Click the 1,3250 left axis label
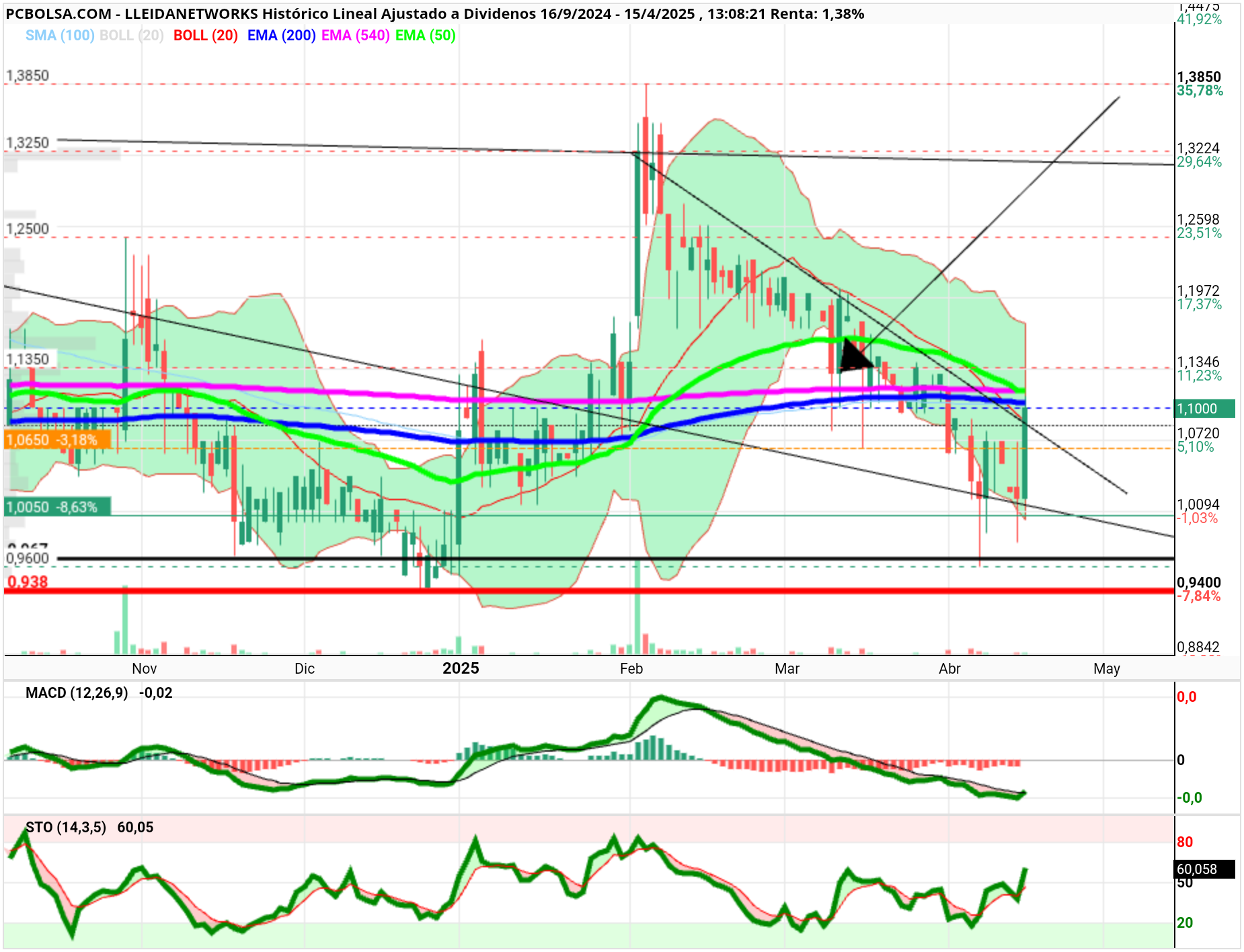The width and height of the screenshot is (1244, 952). [28, 143]
